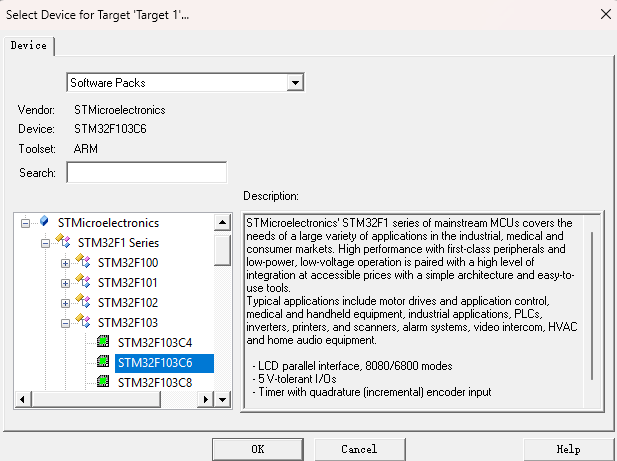The width and height of the screenshot is (617, 461).
Task: Select the STM32F101 tree label
Action: click(x=128, y=283)
